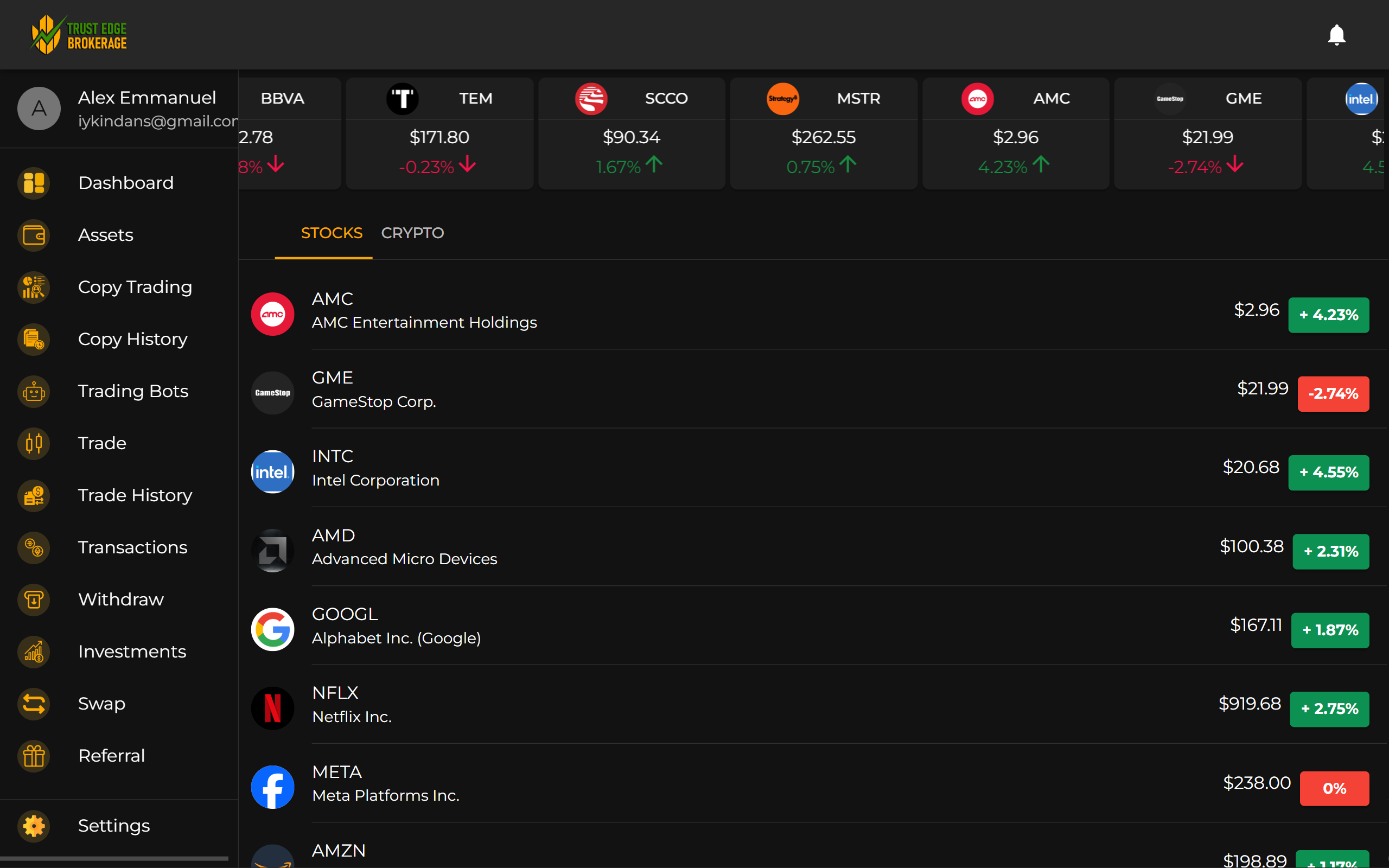
Task: Click the user avatar letter A
Action: (x=39, y=108)
